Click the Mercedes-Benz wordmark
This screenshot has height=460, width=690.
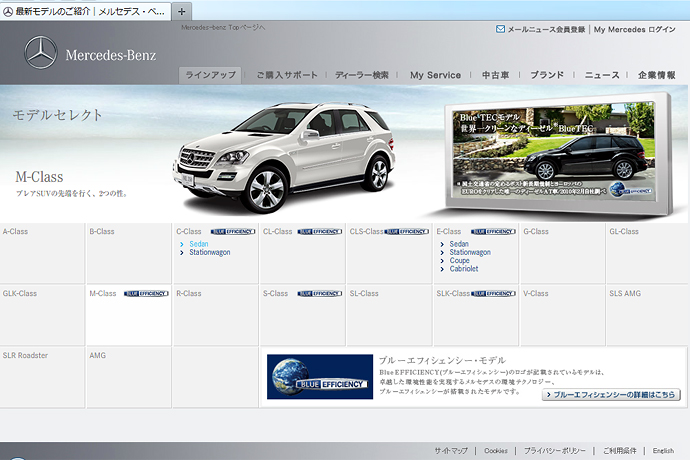(x=110, y=55)
